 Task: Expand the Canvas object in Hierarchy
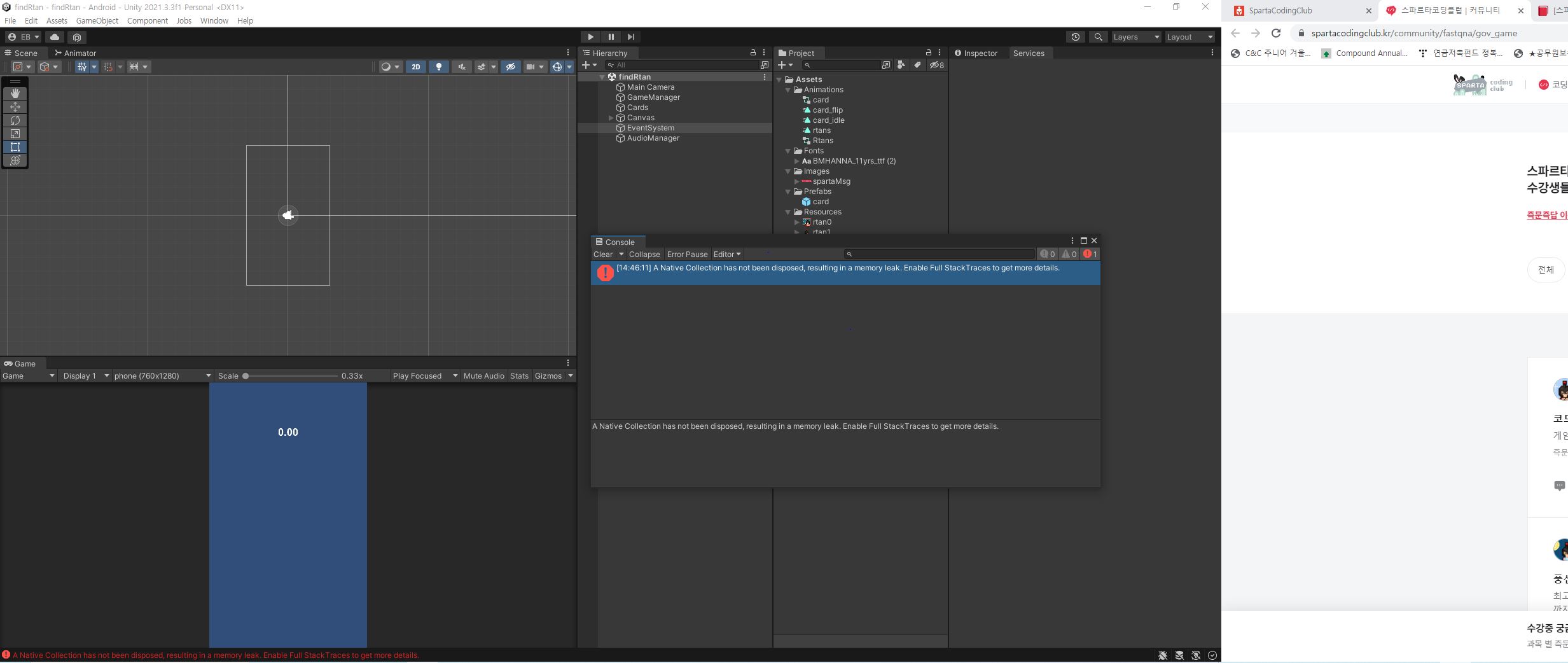pos(611,118)
